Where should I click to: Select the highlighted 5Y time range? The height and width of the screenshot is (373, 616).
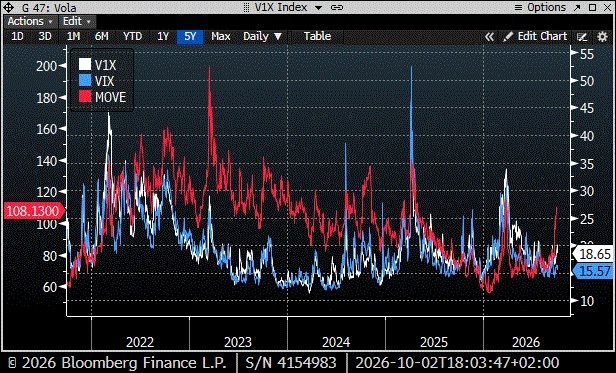pos(190,37)
